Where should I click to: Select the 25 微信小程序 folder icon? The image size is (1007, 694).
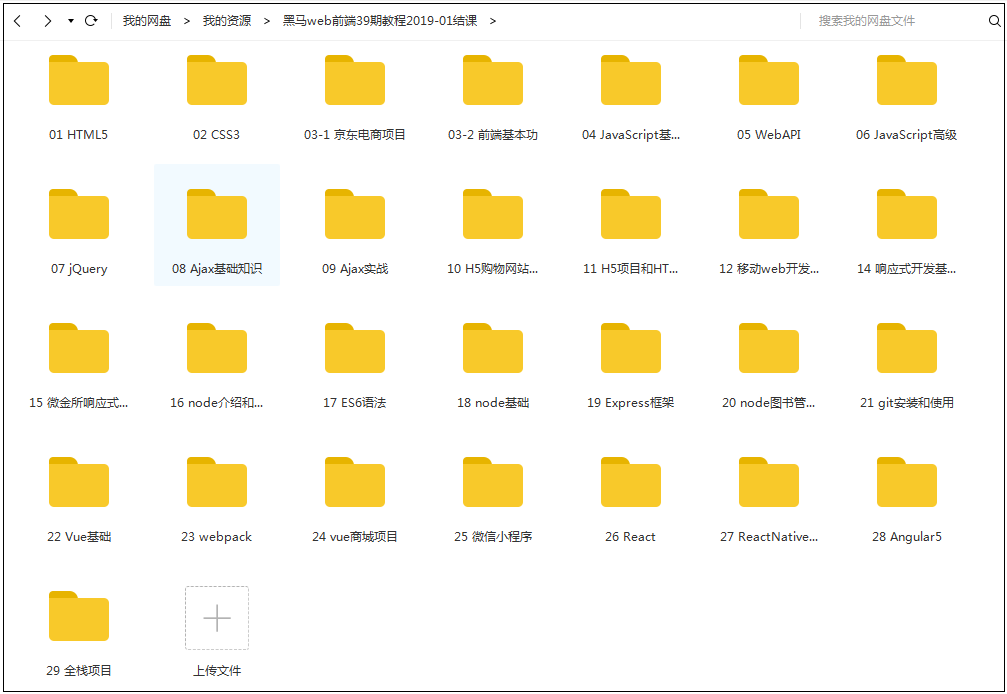[x=493, y=482]
